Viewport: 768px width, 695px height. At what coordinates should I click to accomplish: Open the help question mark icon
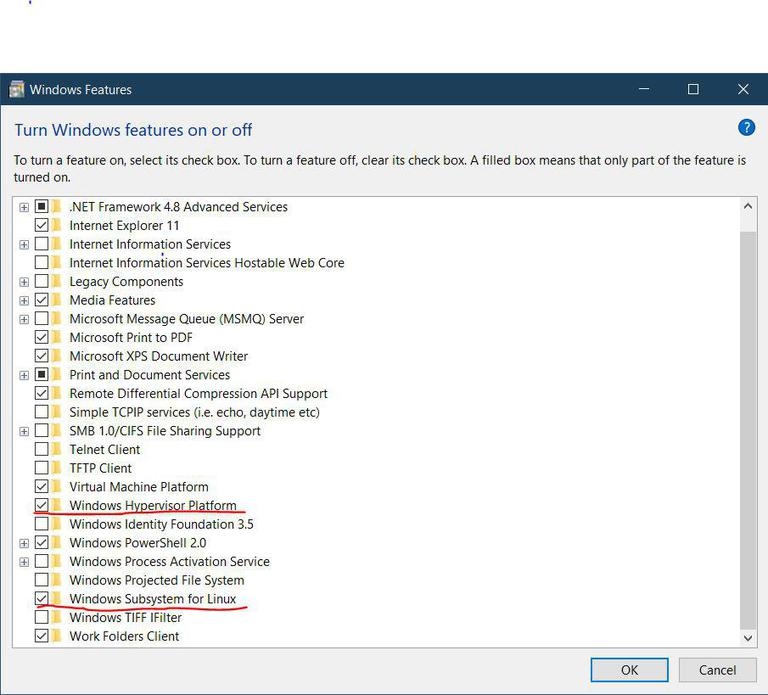(x=746, y=128)
